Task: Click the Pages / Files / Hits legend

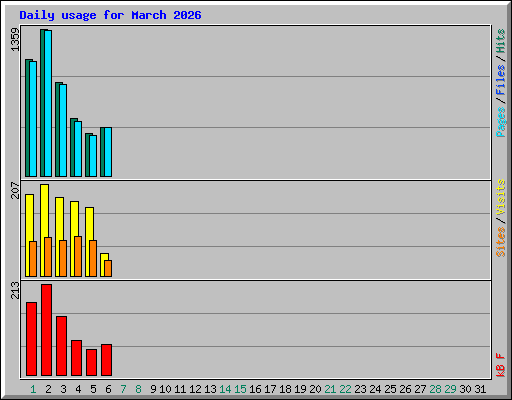Action: pos(500,83)
